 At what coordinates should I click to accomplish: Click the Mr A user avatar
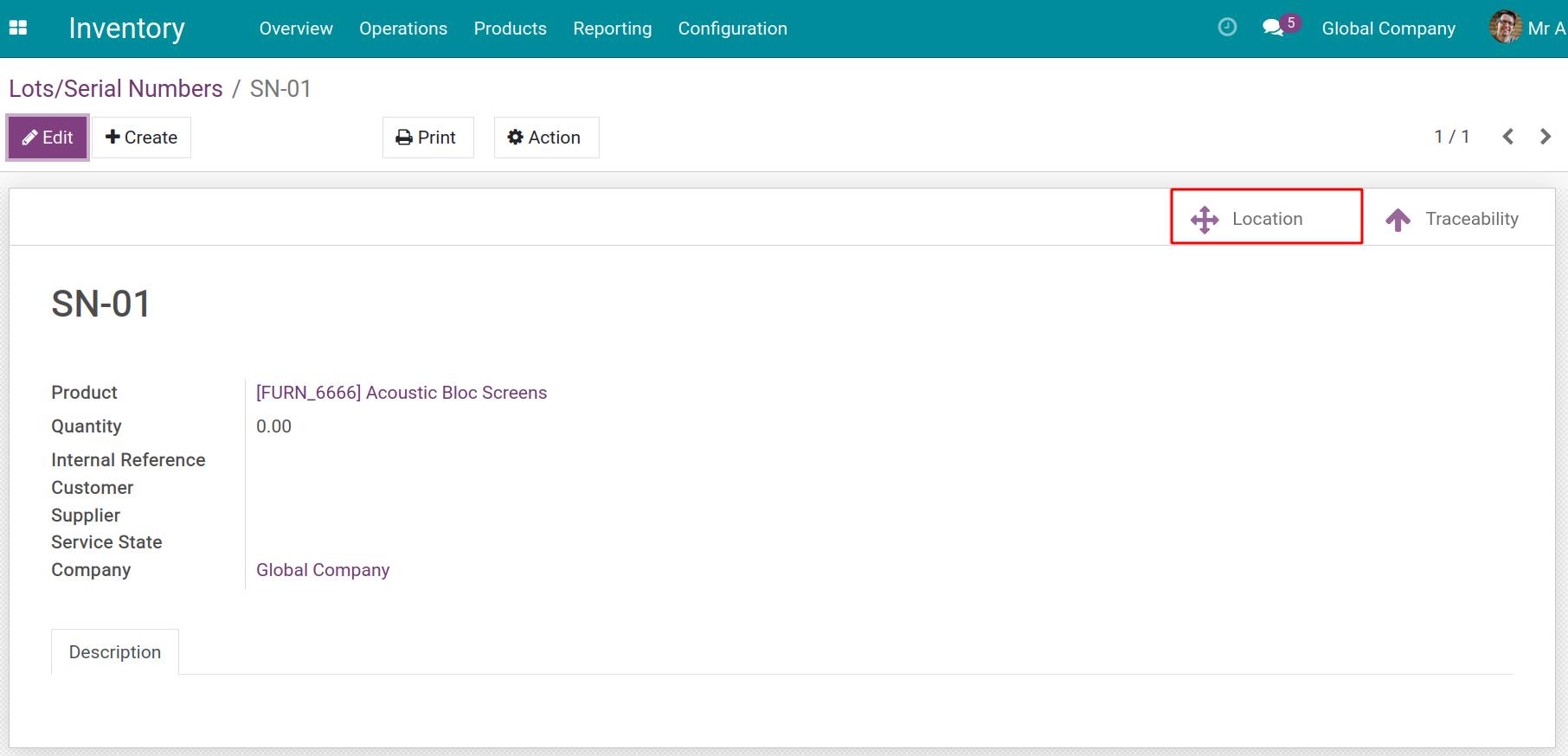tap(1505, 27)
